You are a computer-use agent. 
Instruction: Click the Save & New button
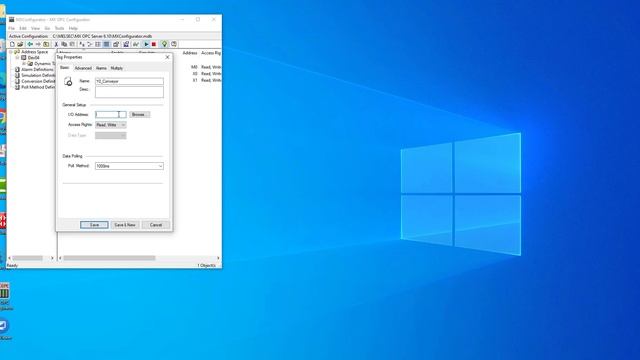point(125,225)
